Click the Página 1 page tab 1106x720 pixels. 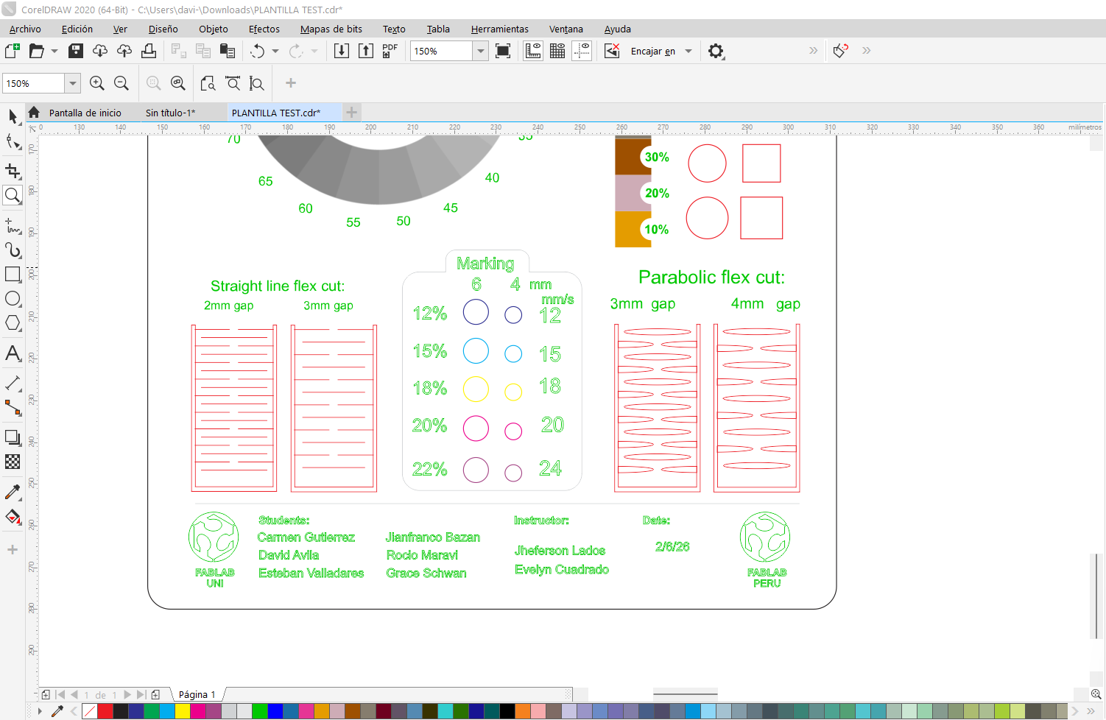197,695
